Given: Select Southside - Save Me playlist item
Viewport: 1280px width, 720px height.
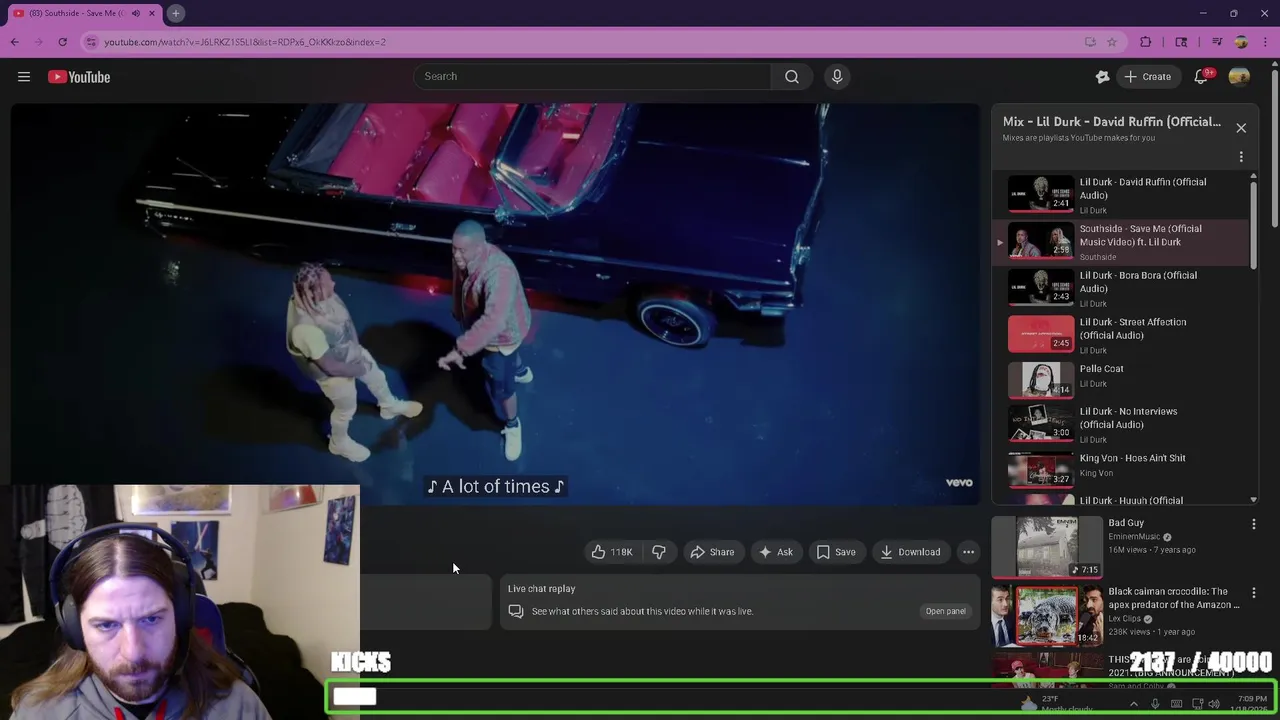Looking at the screenshot, I should pos(1121,242).
